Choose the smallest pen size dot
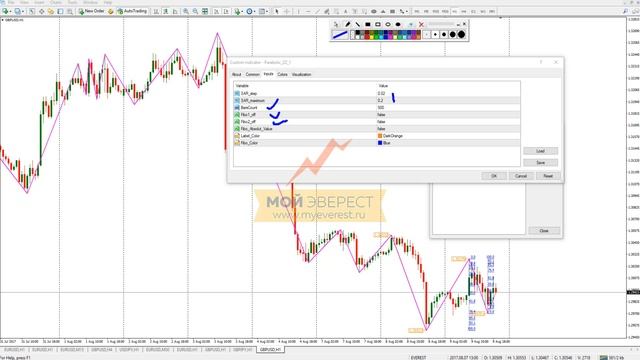The height and width of the screenshot is (360, 640). 427,34
